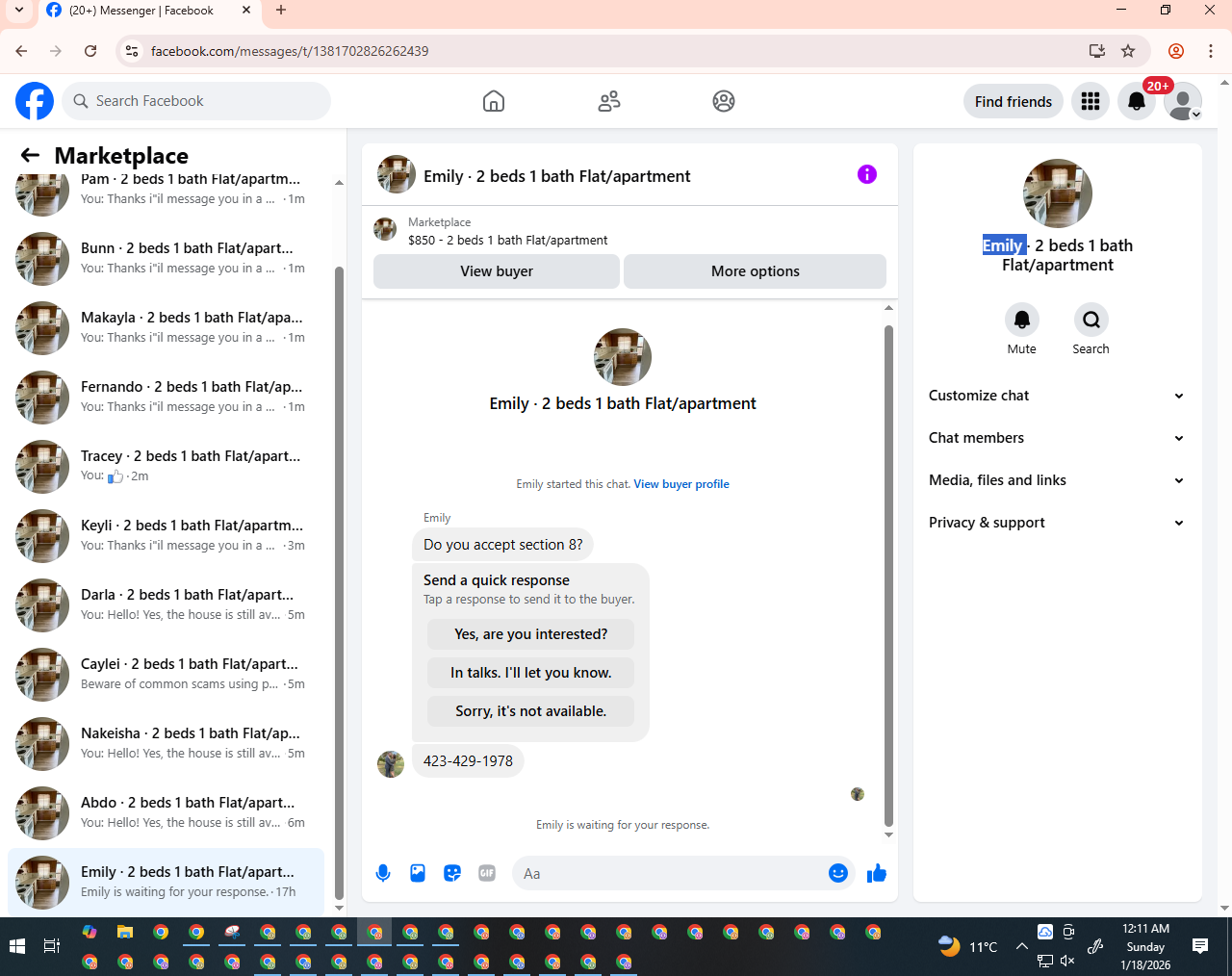
Task: Expand Media, files and links section
Action: pos(1057,480)
